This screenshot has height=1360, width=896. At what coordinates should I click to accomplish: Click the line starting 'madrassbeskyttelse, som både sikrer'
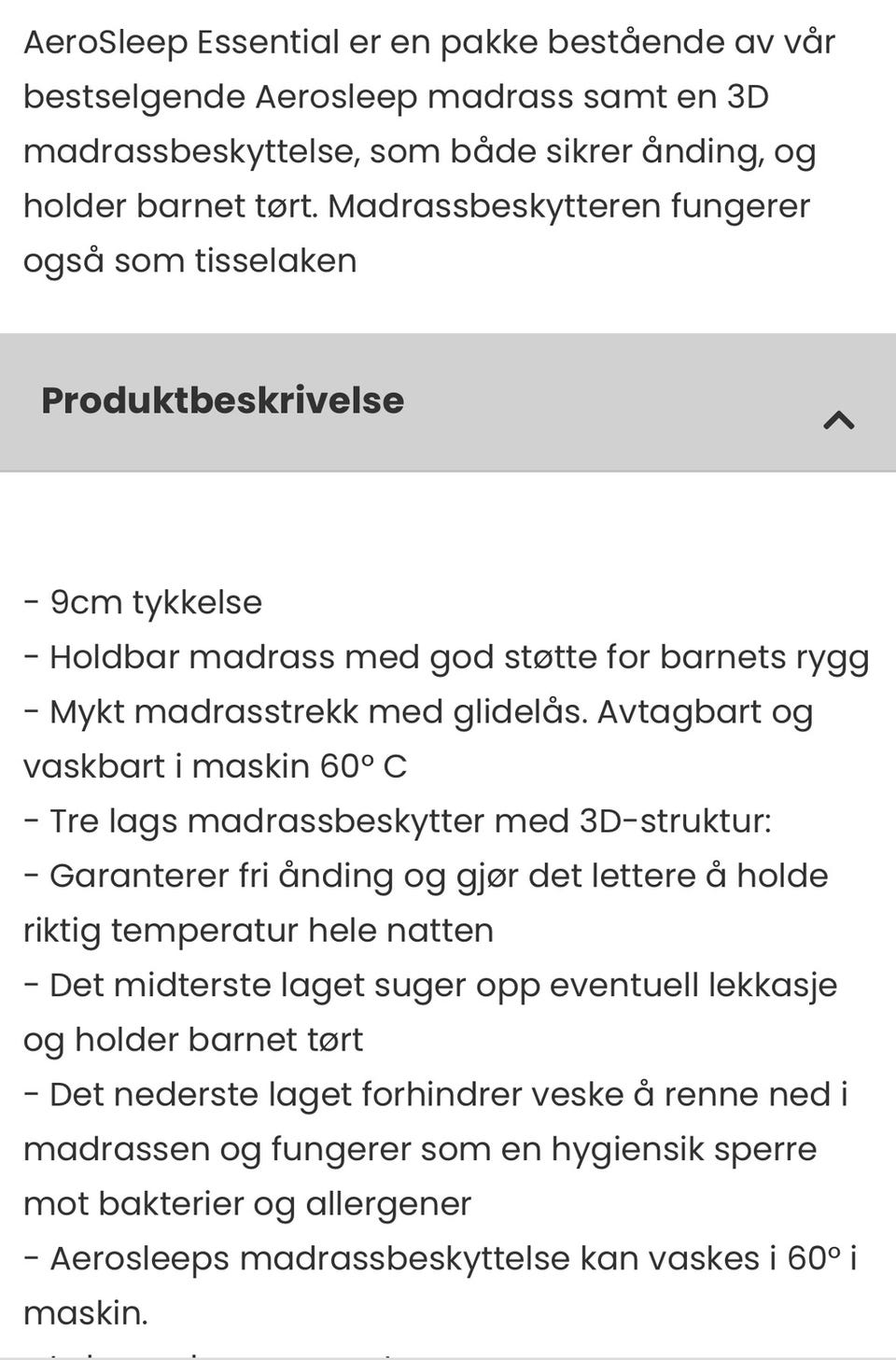pos(420,152)
